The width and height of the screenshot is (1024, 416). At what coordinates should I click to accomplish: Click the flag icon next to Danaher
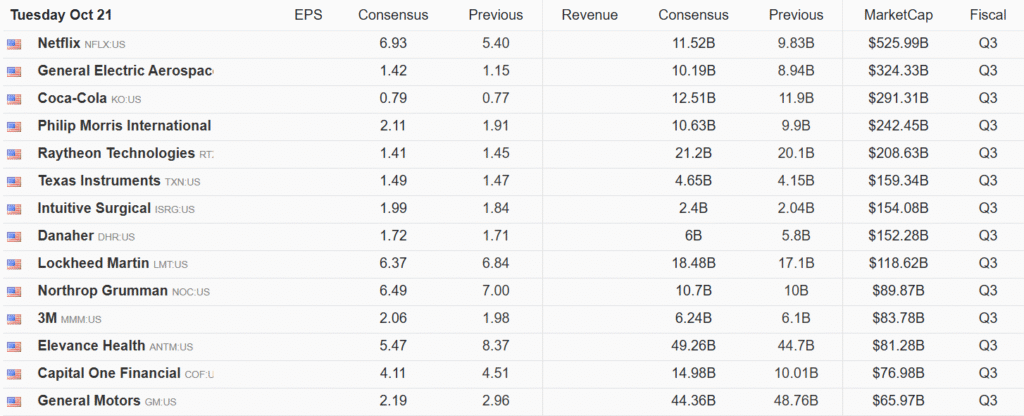click(14, 237)
